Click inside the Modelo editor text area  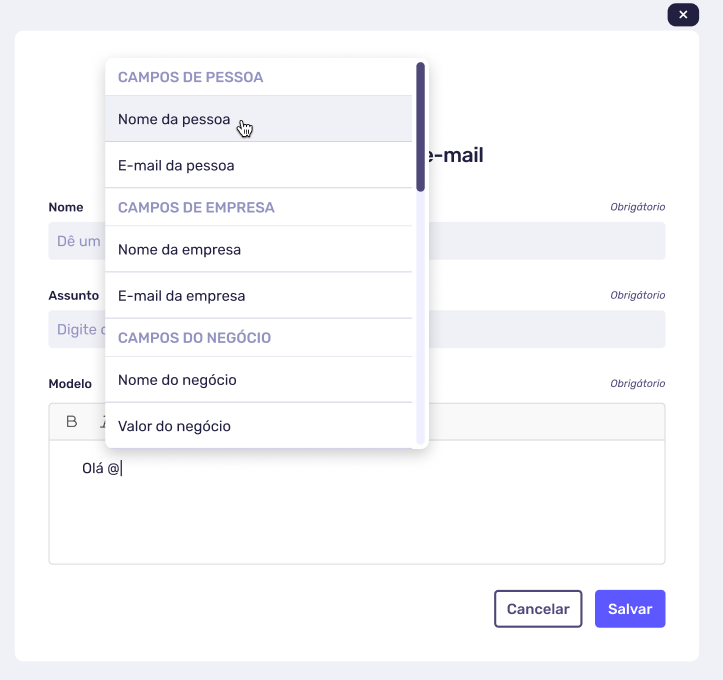click(x=356, y=510)
